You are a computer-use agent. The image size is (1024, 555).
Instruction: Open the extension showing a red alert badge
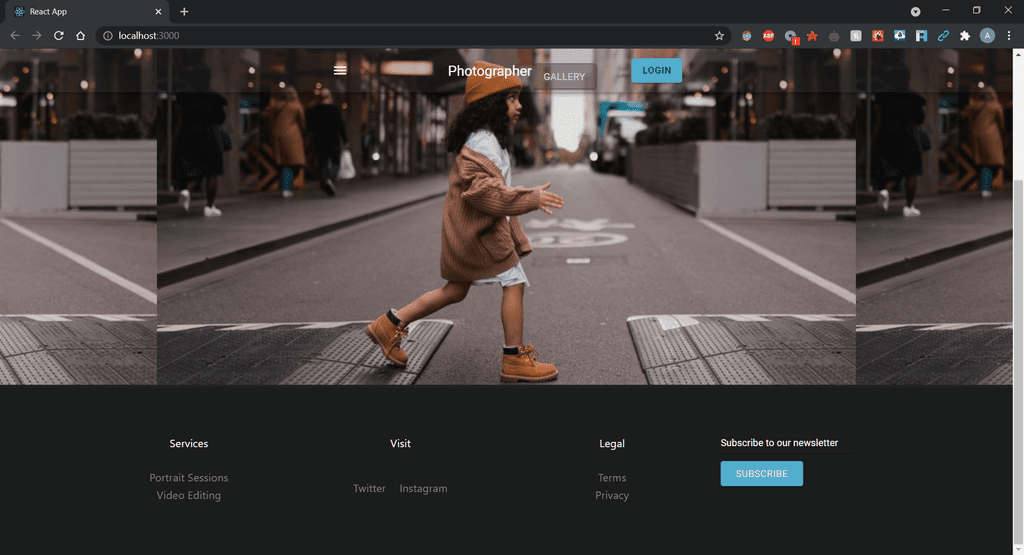(x=791, y=37)
